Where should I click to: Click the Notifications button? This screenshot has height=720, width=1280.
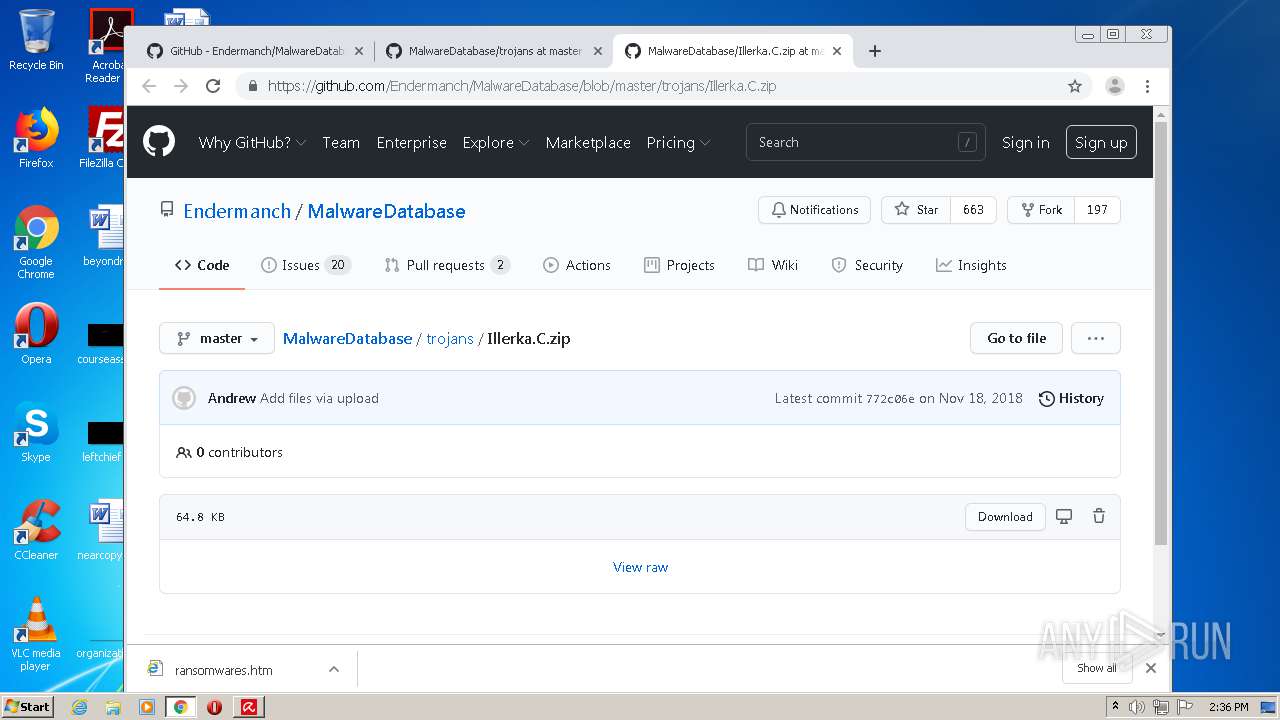click(814, 210)
